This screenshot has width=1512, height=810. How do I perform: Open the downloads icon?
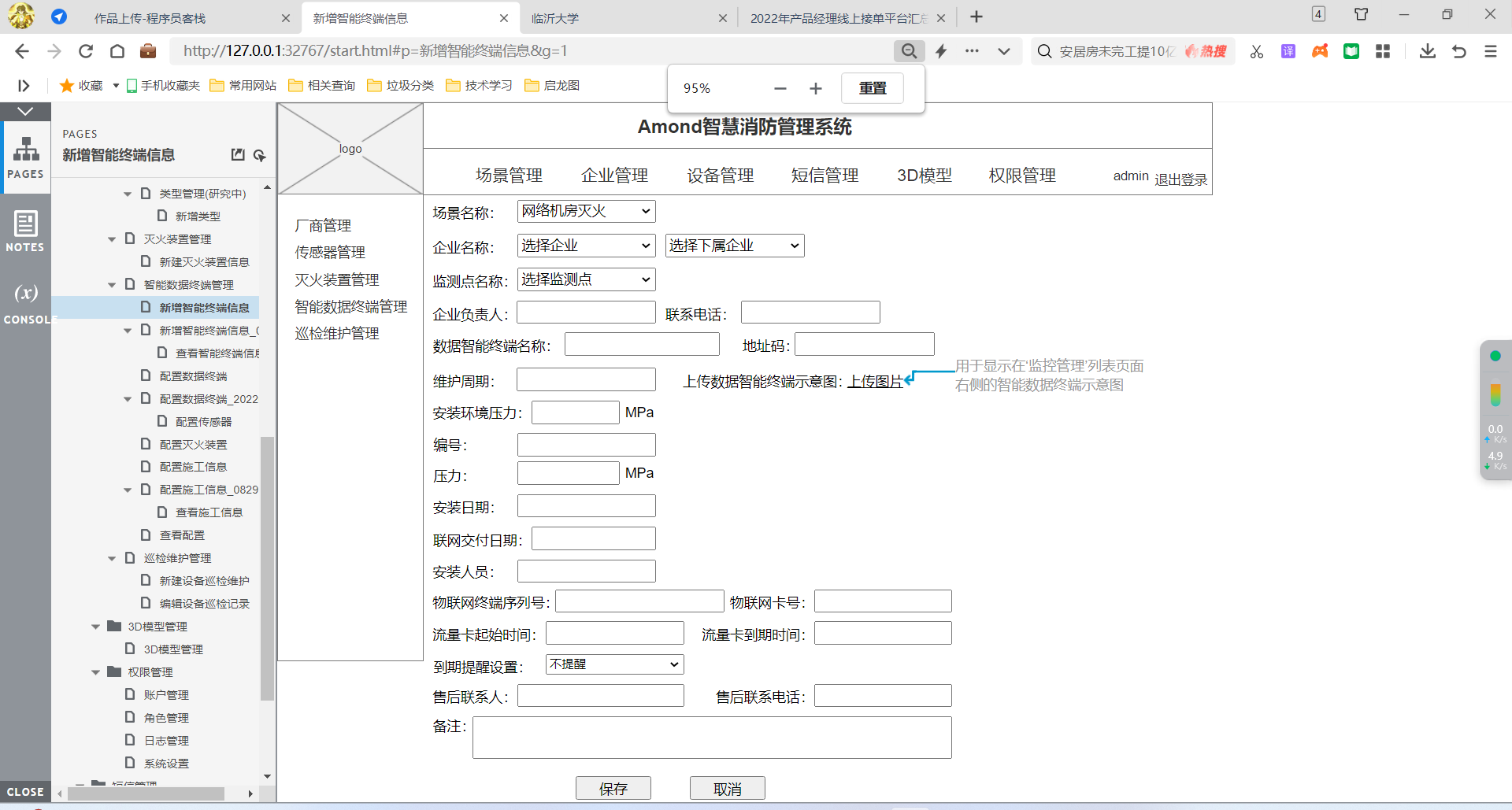click(x=1427, y=51)
